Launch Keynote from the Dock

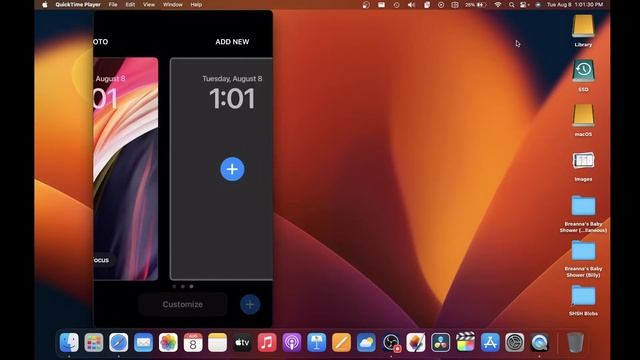316,342
